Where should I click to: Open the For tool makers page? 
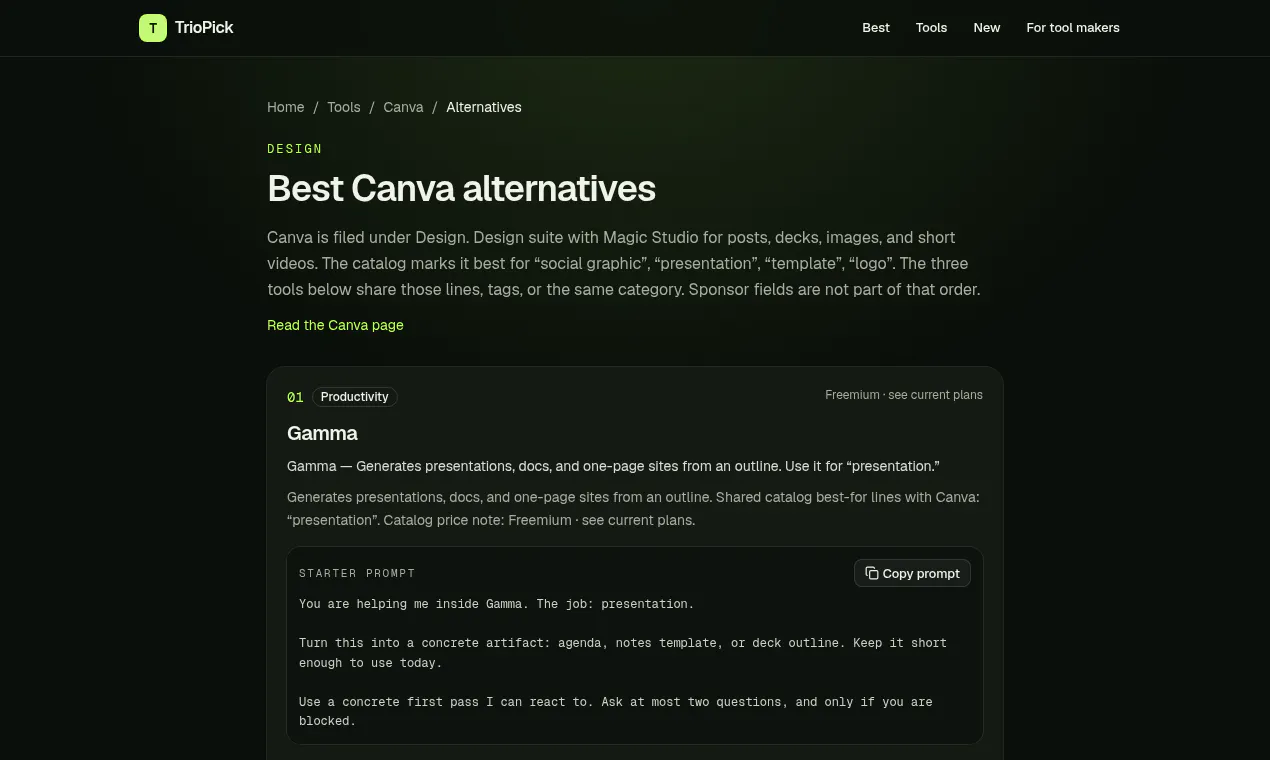click(x=1073, y=28)
